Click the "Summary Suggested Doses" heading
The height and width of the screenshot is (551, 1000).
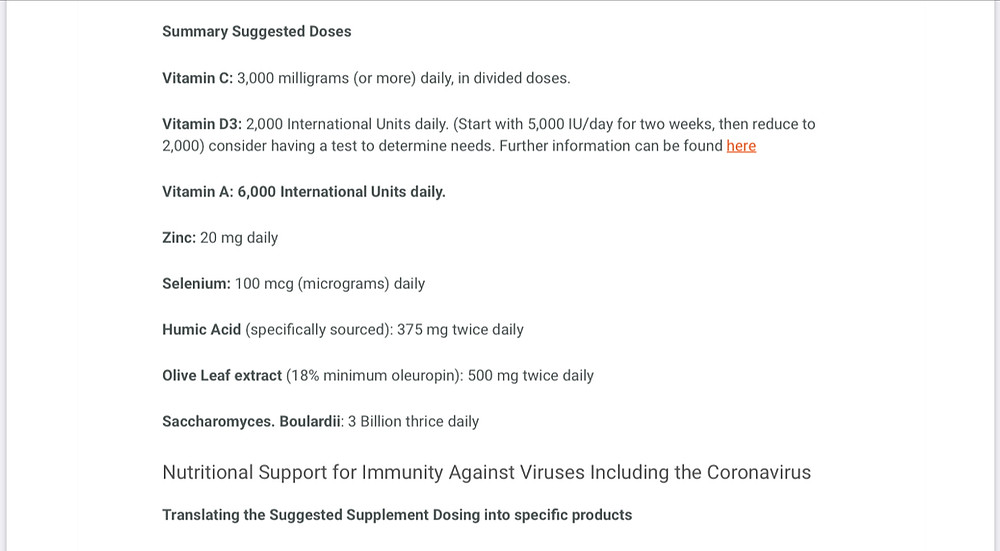point(256,31)
